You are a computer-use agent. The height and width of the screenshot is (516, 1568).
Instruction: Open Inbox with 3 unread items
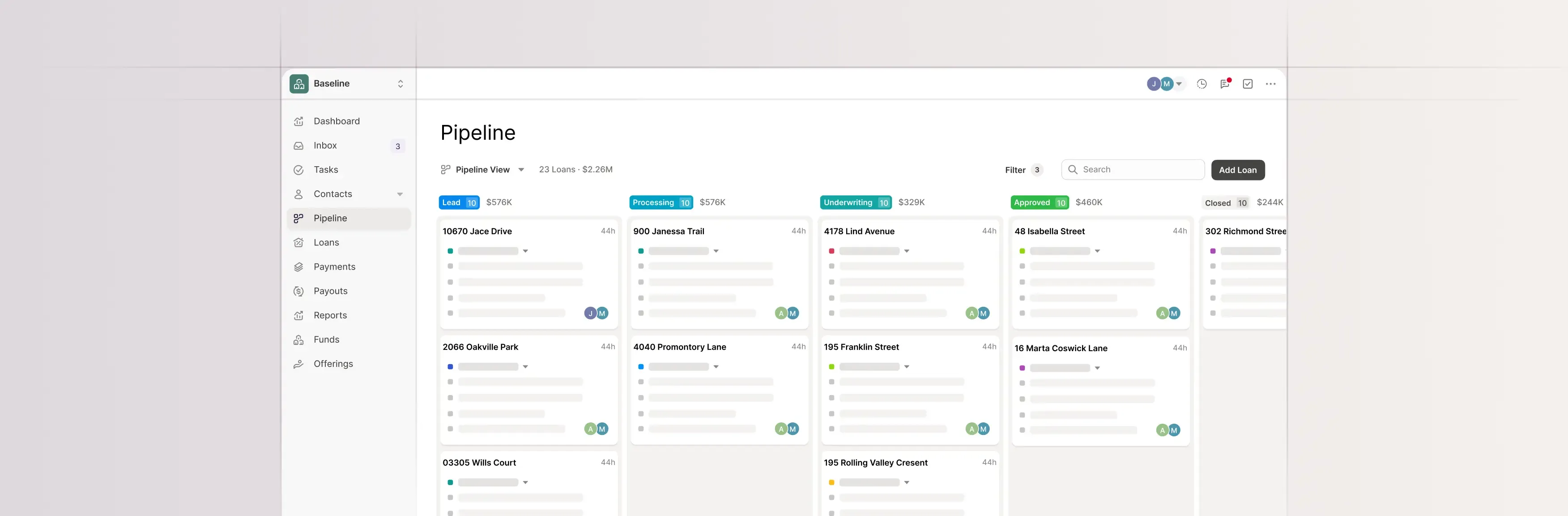(x=325, y=146)
